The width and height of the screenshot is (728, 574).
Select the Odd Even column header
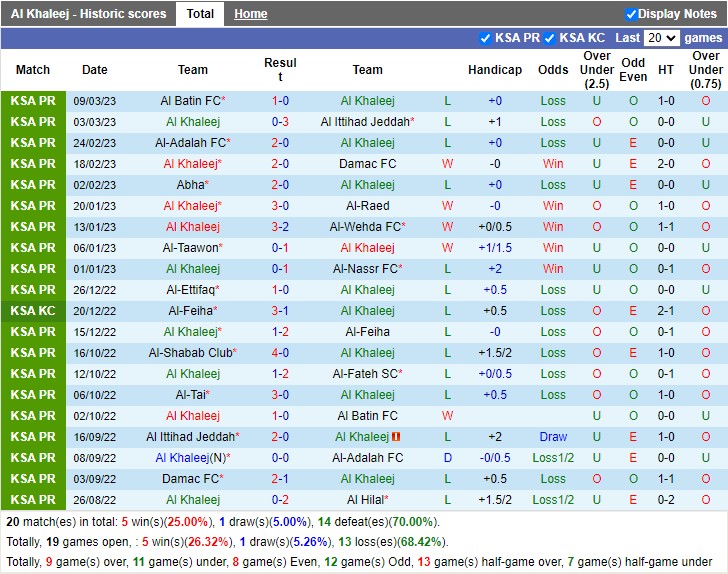pyautogui.click(x=633, y=70)
